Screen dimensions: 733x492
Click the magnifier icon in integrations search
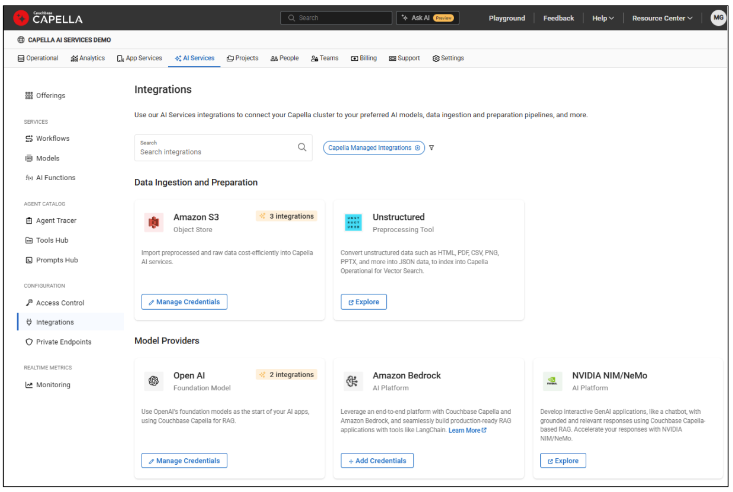click(x=302, y=147)
